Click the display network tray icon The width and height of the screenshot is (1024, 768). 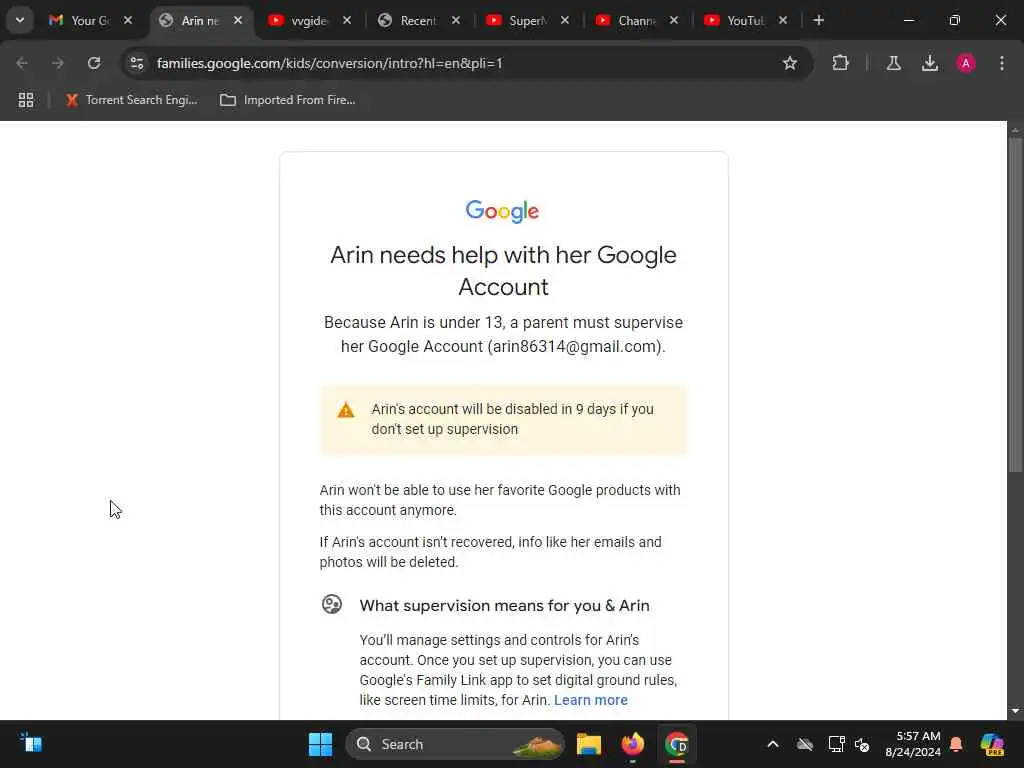pyautogui.click(x=836, y=744)
